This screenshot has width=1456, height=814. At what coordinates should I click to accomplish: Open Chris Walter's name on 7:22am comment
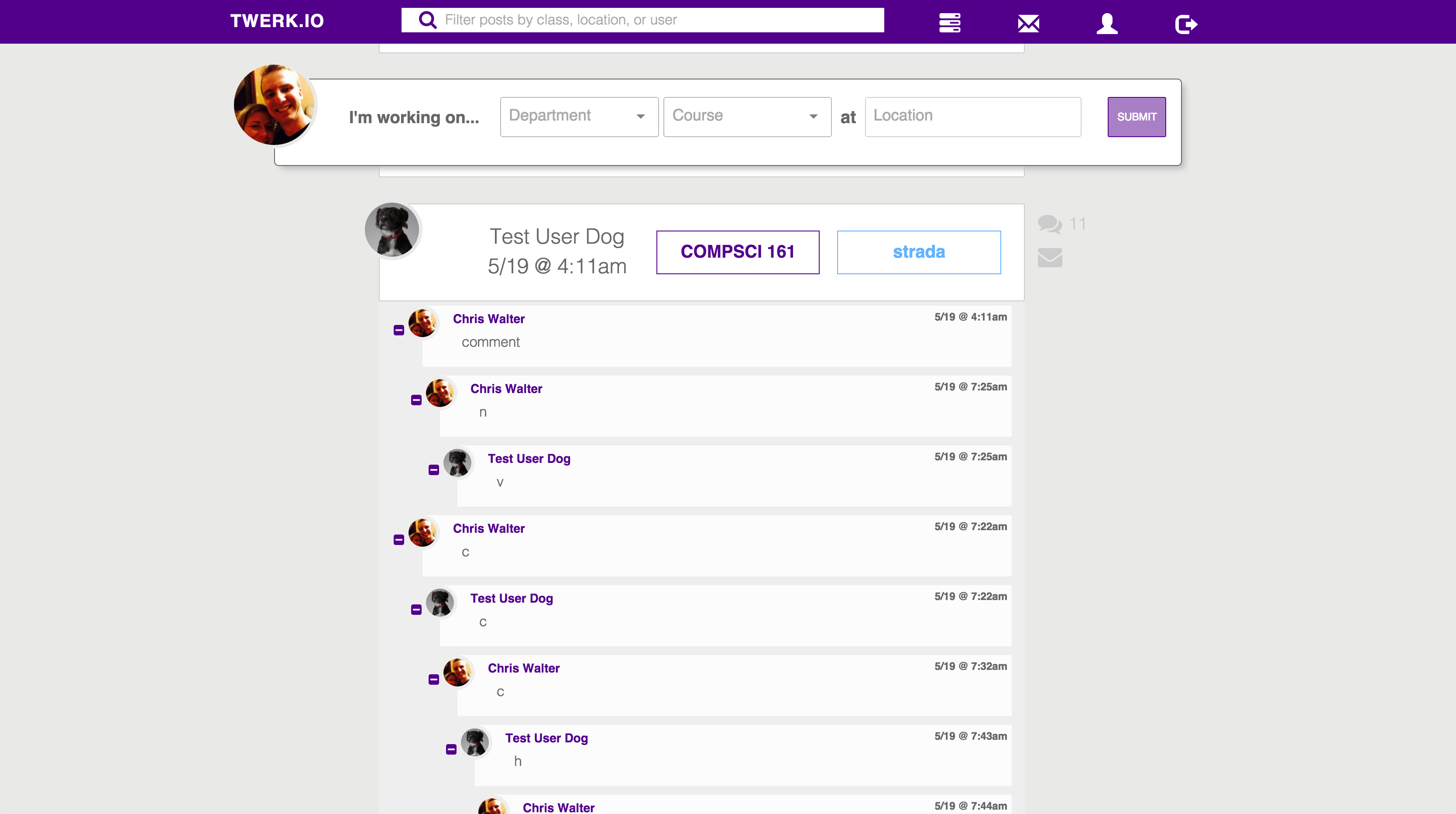[x=489, y=529]
